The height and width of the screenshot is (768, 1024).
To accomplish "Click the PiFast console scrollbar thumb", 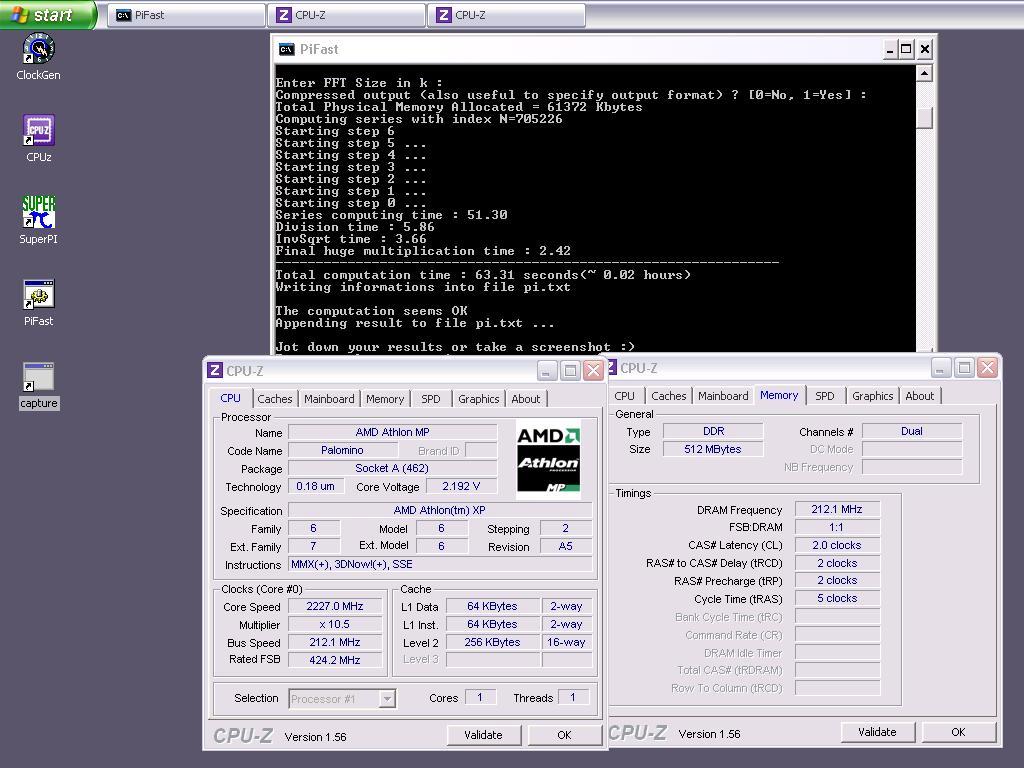I will pos(924,118).
